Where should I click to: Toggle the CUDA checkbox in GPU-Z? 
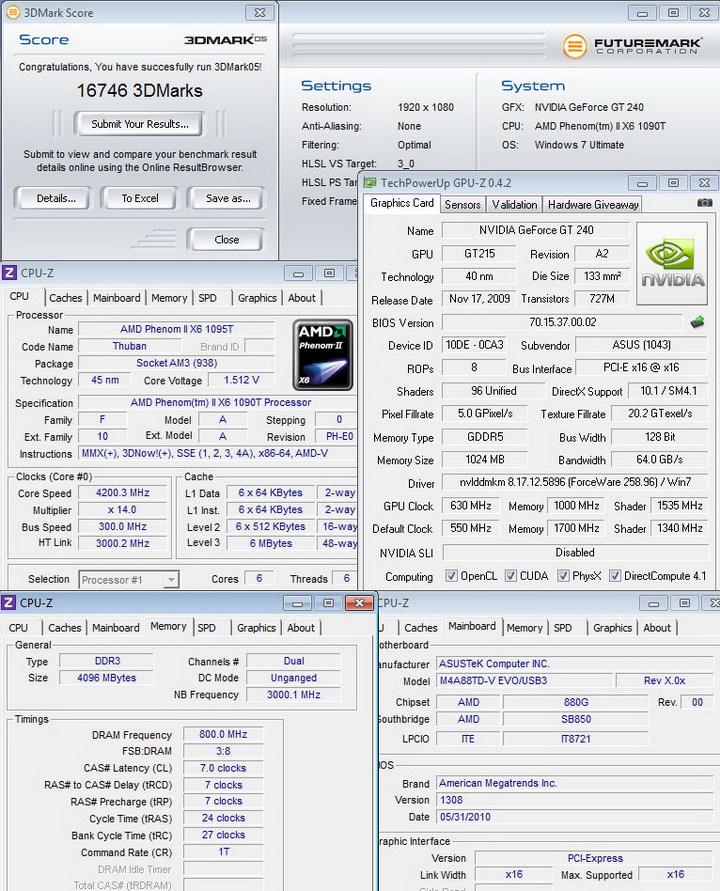pos(511,576)
